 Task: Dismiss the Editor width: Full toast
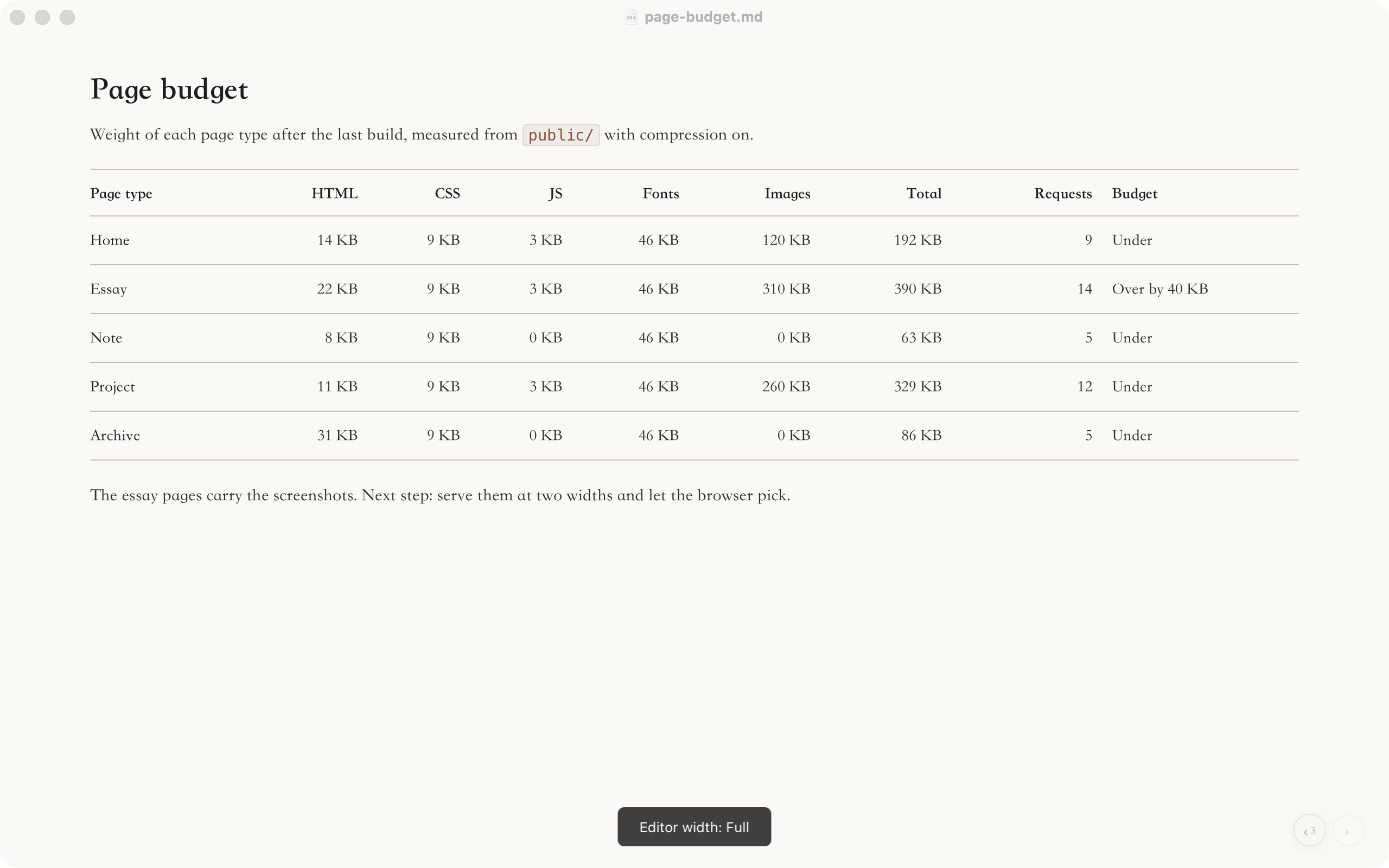click(694, 827)
